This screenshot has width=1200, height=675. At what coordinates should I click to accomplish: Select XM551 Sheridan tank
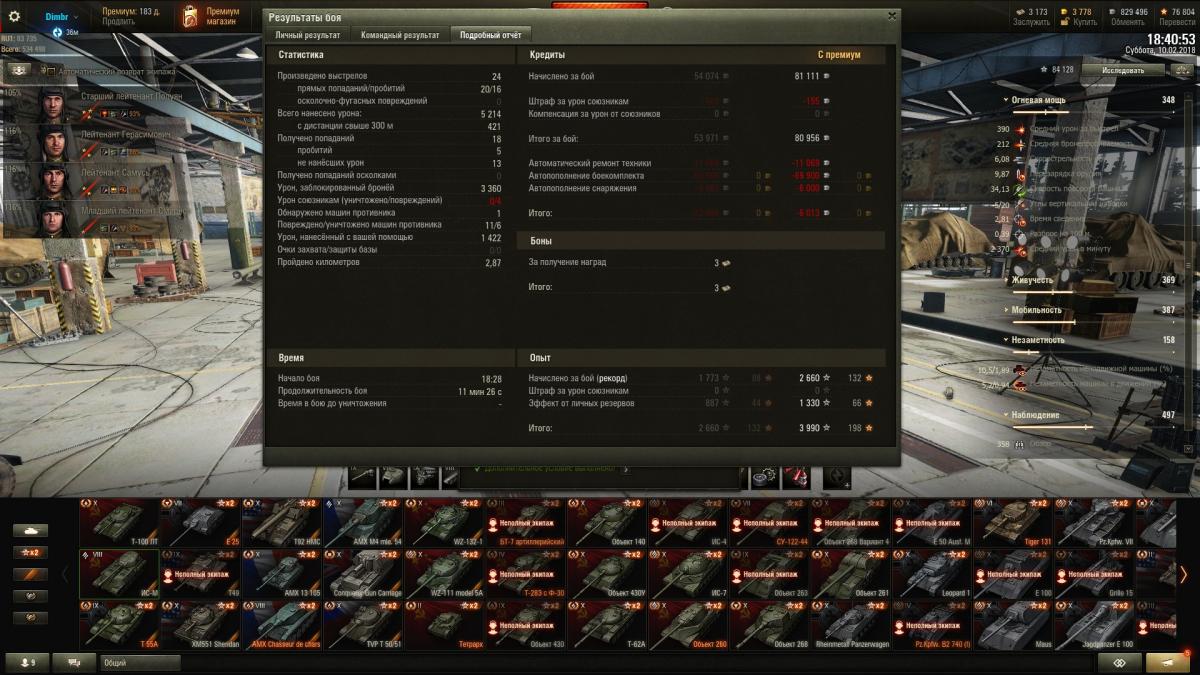[200, 625]
